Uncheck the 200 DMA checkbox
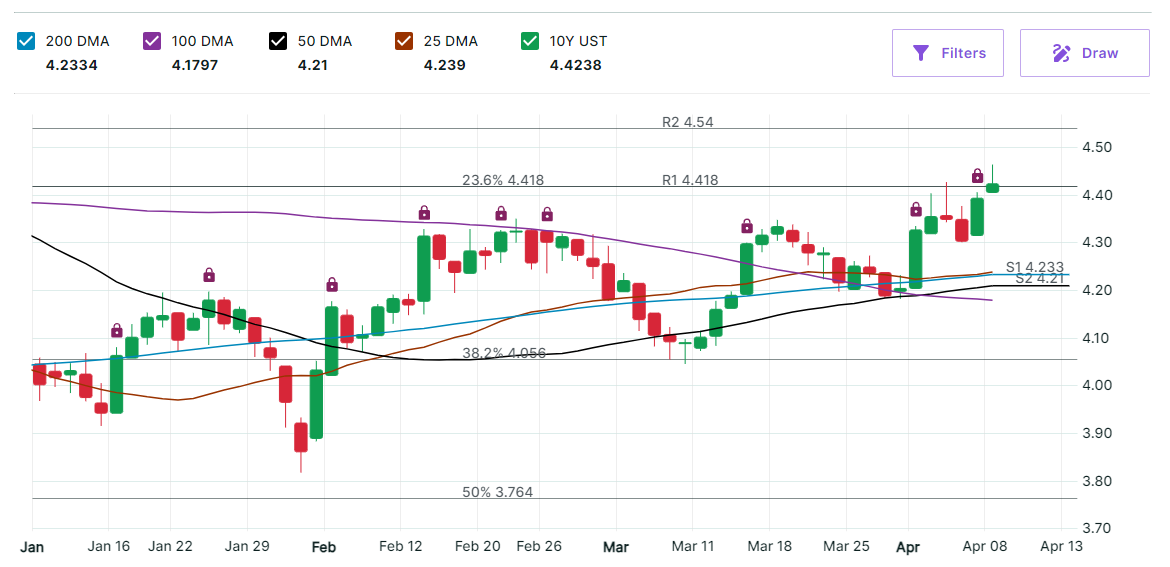 click(x=24, y=41)
